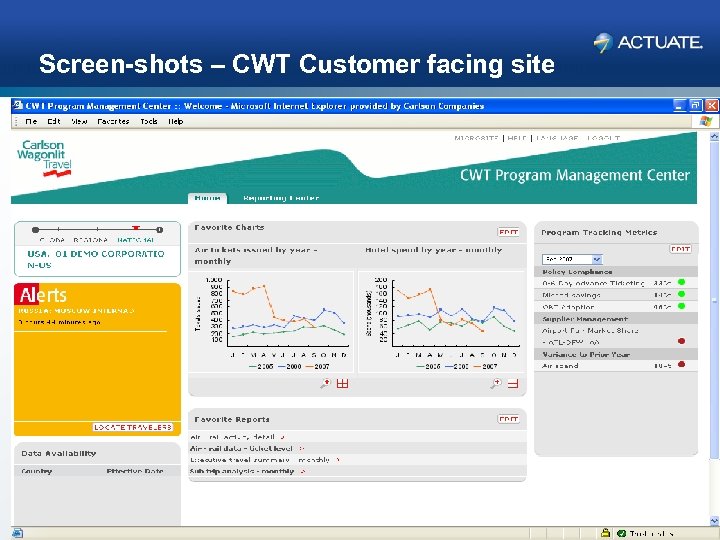Screen dimensions: 720x540
Task: Click the EDIT button in Favorite Charts
Action: pyautogui.click(x=508, y=232)
